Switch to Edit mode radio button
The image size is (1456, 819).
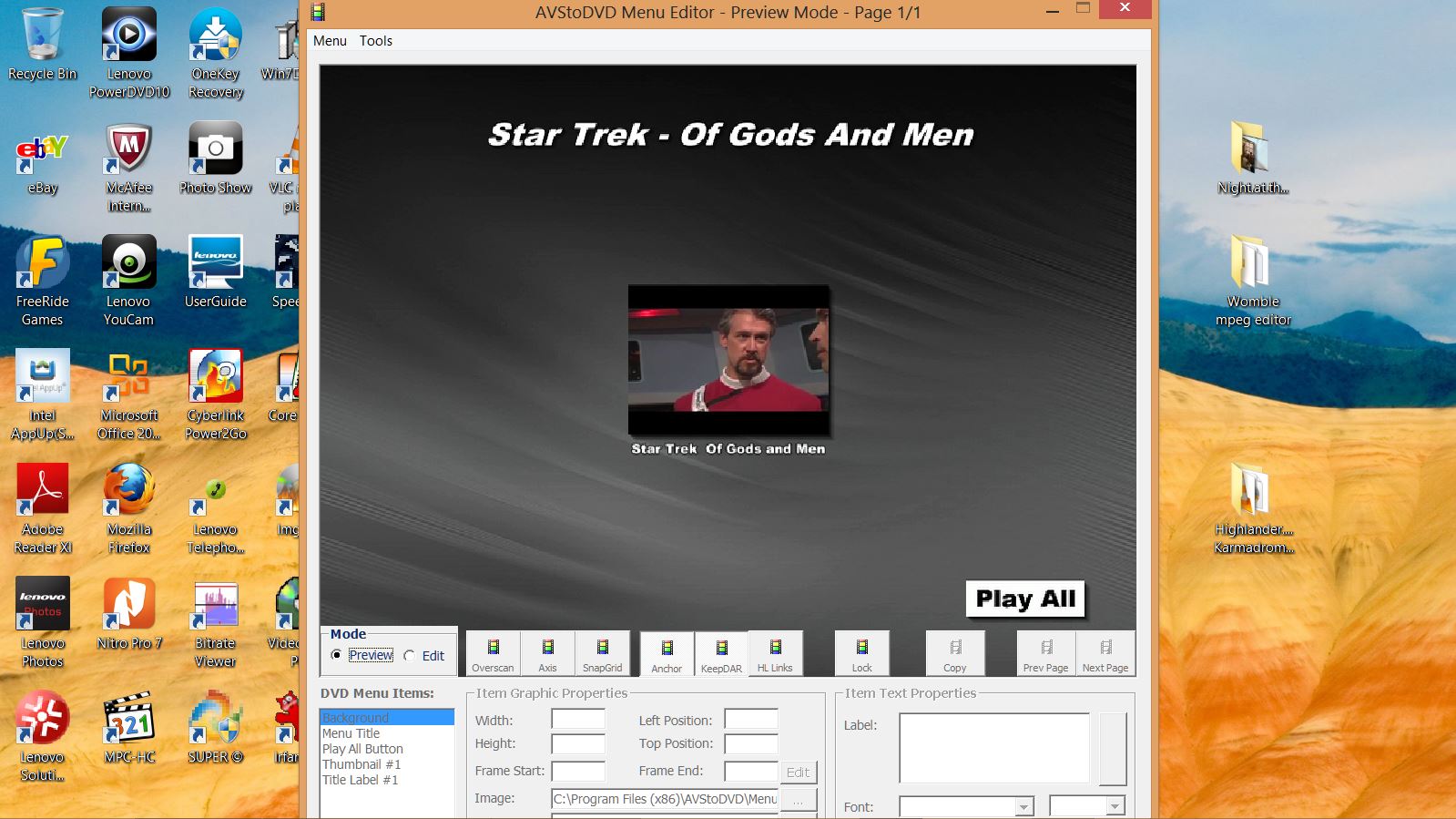[410, 656]
